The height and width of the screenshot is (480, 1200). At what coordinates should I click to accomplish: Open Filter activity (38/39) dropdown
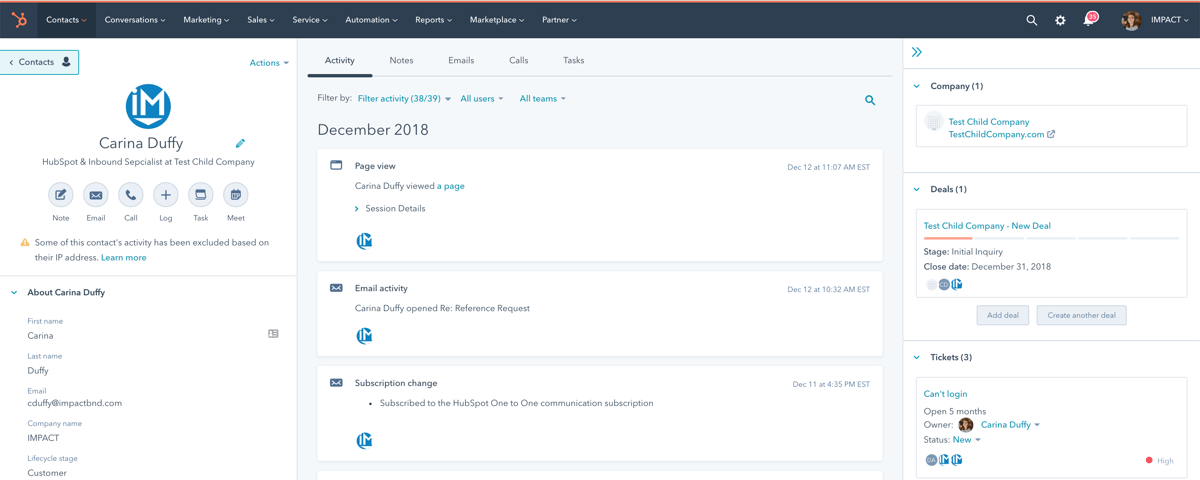pyautogui.click(x=404, y=99)
